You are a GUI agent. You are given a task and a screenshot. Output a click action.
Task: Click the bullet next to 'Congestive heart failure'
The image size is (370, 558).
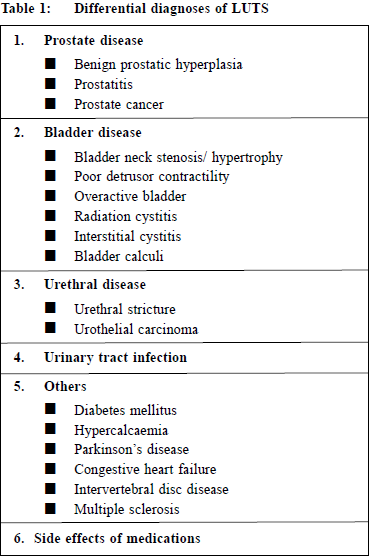click(x=50, y=469)
